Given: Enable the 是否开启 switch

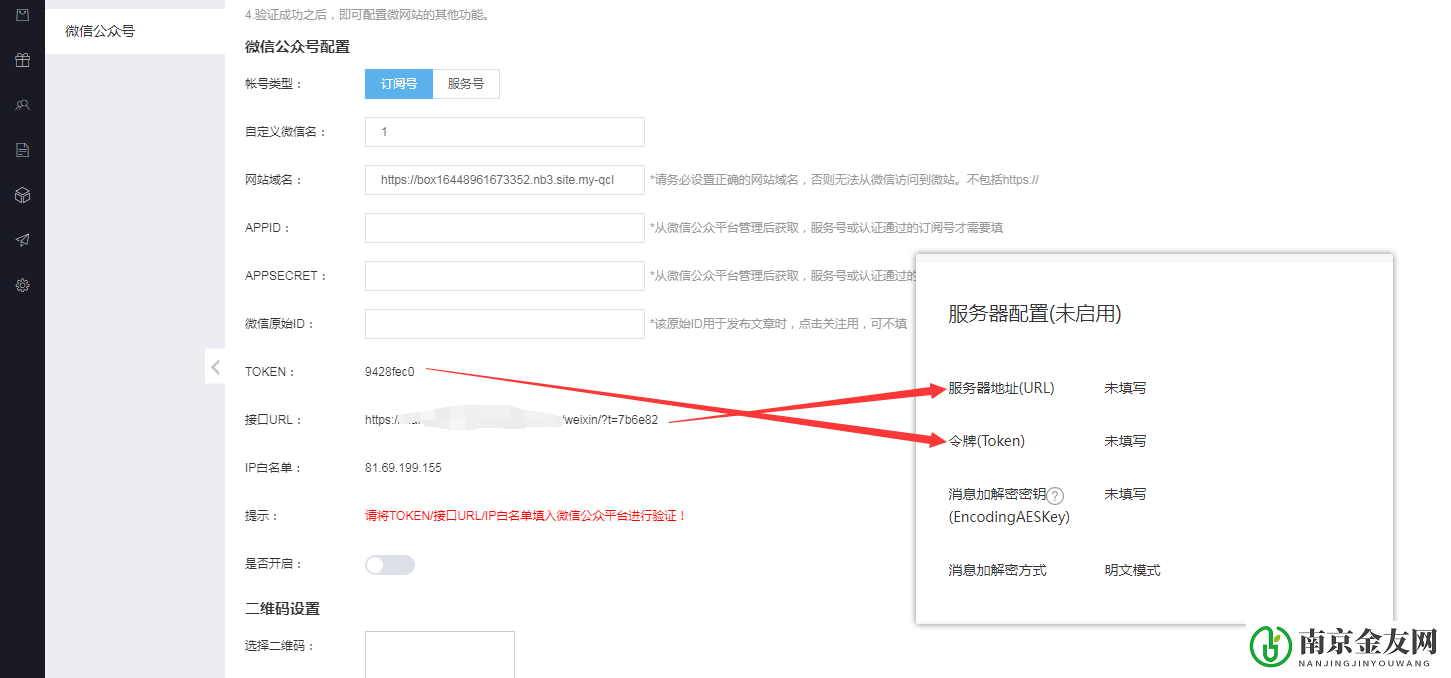Looking at the screenshot, I should [x=389, y=564].
